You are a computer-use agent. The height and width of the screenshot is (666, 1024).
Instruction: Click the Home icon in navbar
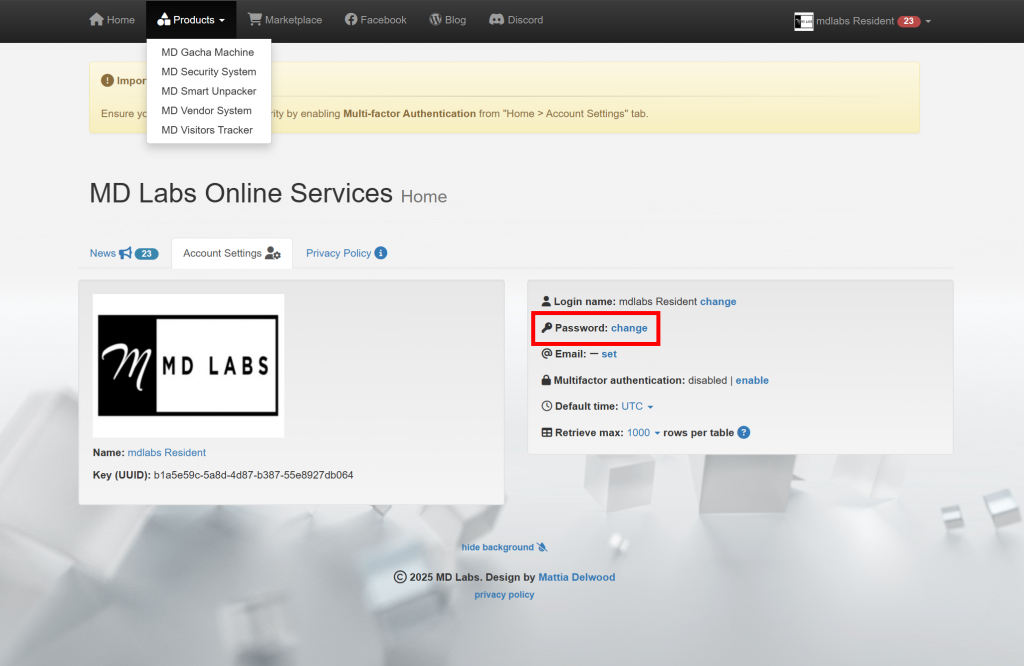[96, 20]
